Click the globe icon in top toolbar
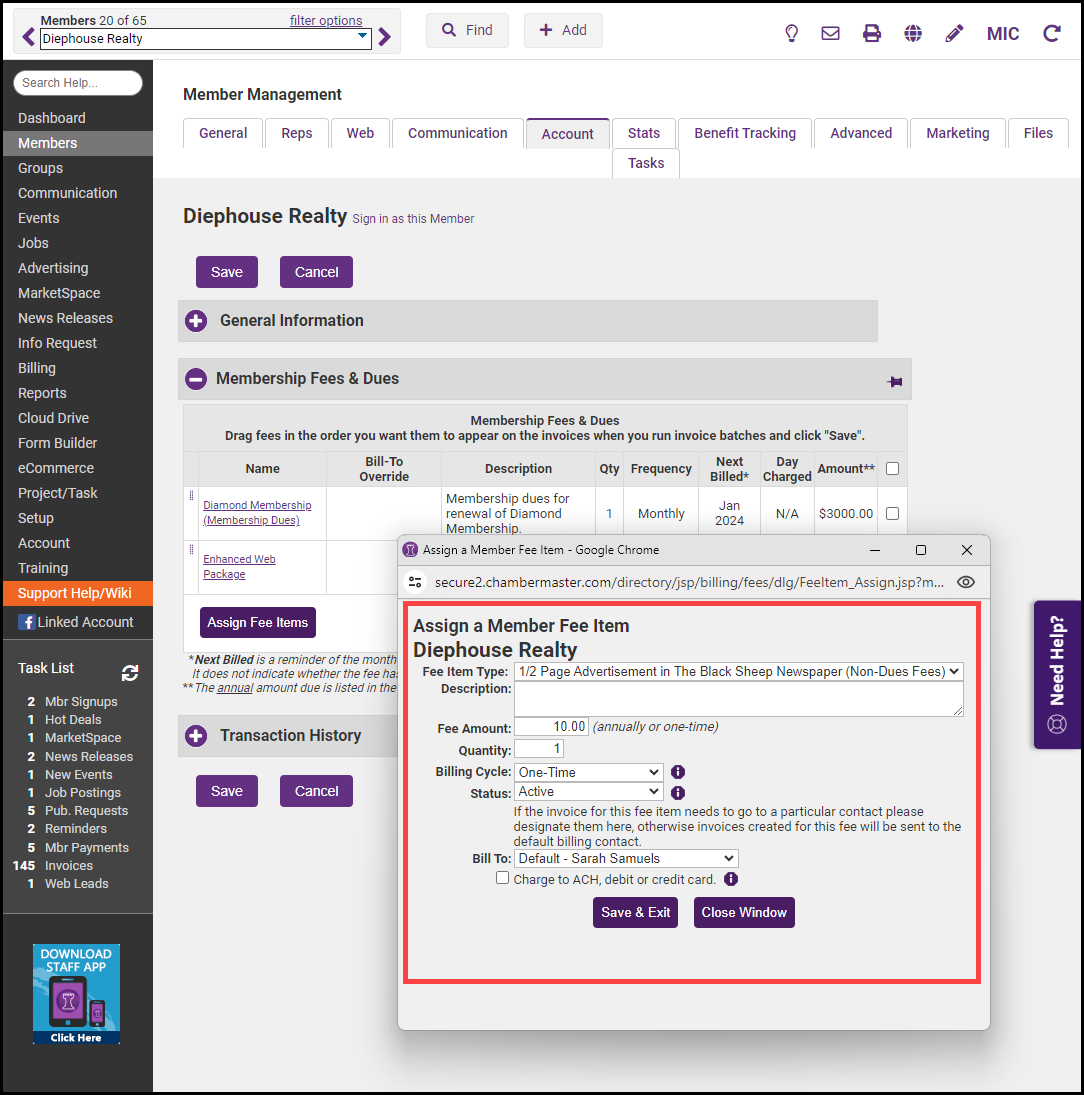Viewport: 1084px width, 1095px height. click(x=913, y=33)
